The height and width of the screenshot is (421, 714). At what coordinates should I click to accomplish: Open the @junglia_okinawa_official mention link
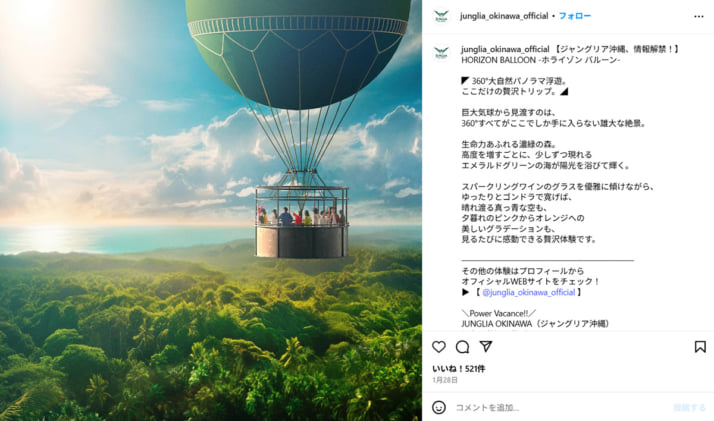coord(528,292)
